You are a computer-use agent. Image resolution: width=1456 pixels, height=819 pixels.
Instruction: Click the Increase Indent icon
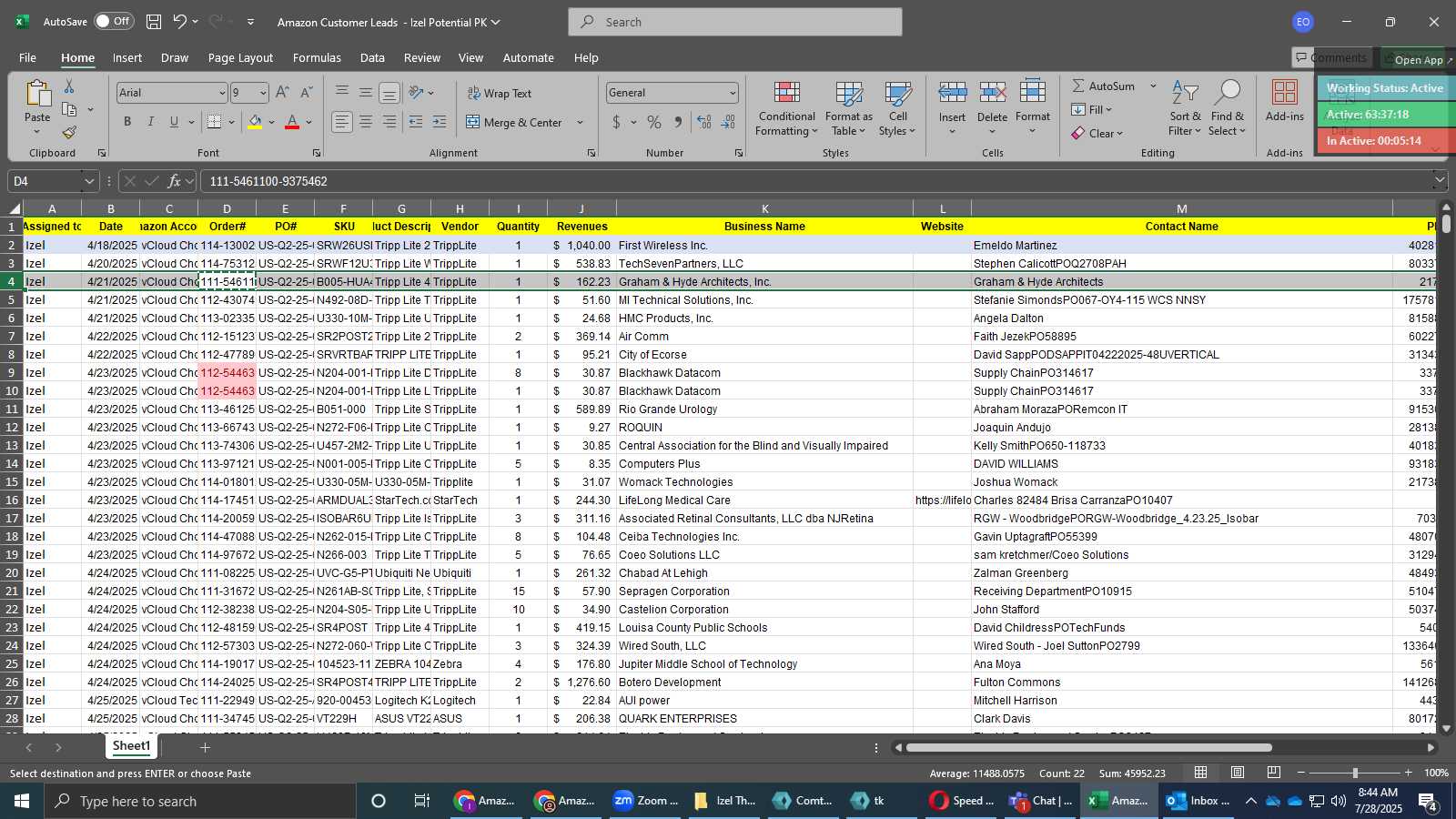coord(440,122)
